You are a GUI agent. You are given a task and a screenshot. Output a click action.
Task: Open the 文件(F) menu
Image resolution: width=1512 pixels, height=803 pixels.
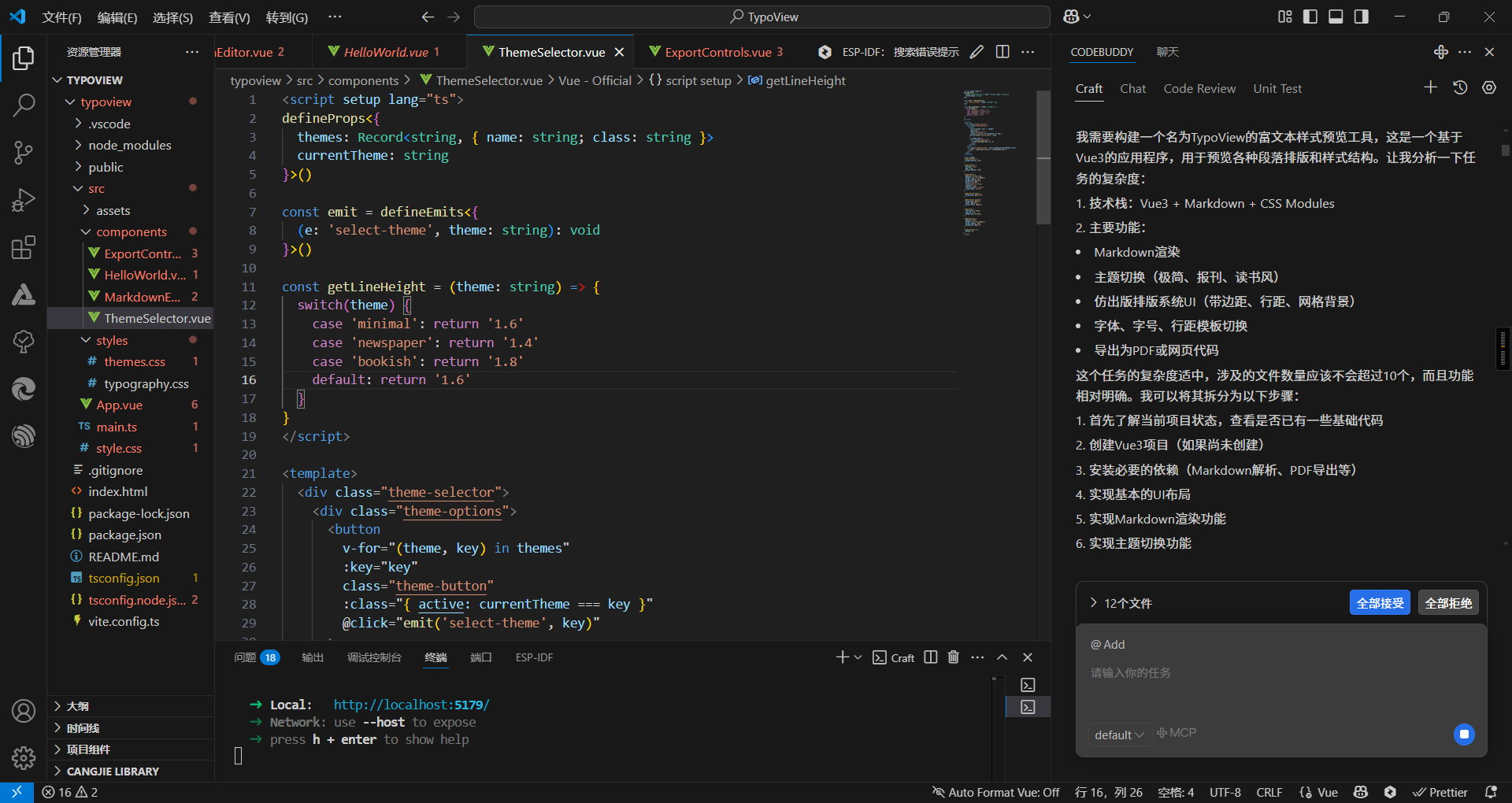61,17
